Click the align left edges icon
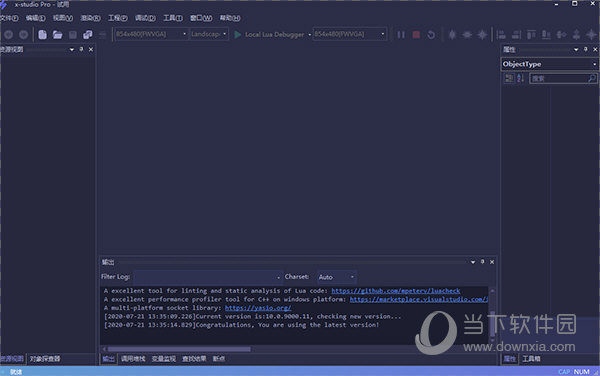This screenshot has height=376, width=600. pos(501,35)
